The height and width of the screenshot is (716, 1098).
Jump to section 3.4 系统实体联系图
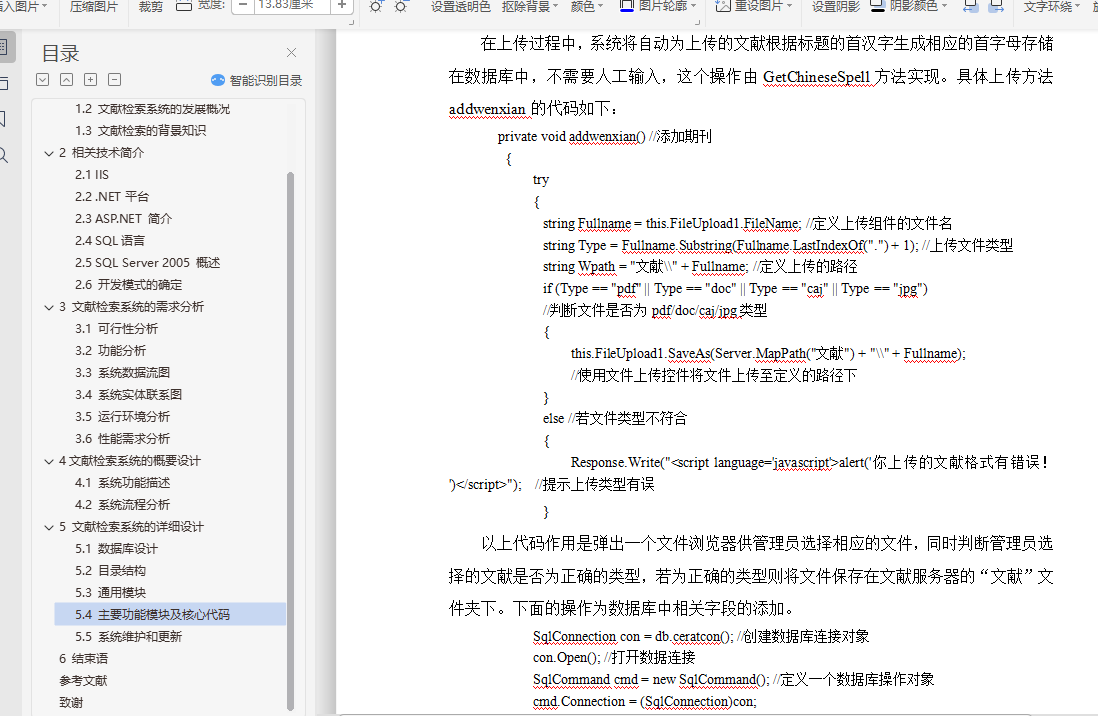(x=129, y=394)
